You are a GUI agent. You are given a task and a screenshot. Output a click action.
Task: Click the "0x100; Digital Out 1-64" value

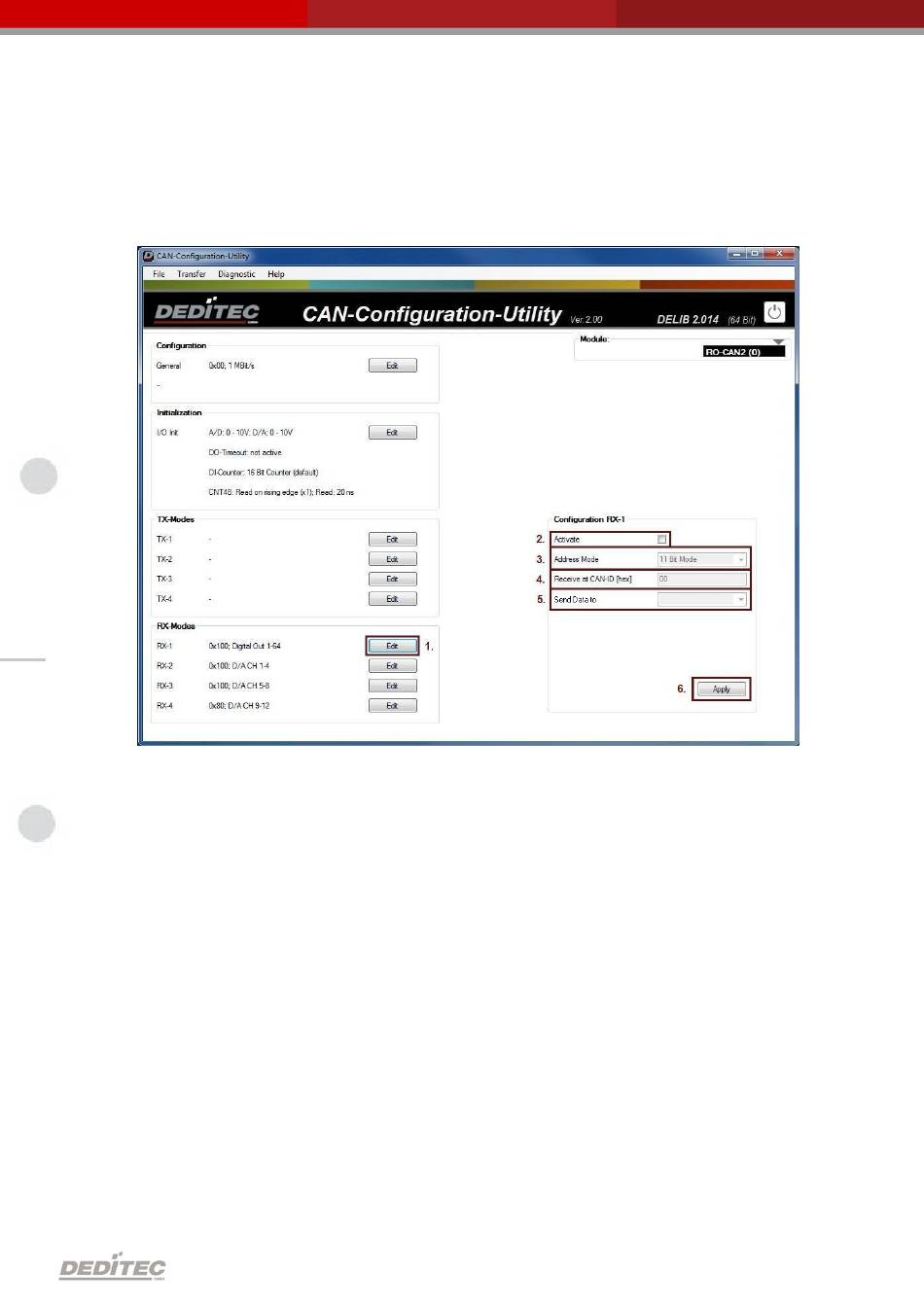245,647
